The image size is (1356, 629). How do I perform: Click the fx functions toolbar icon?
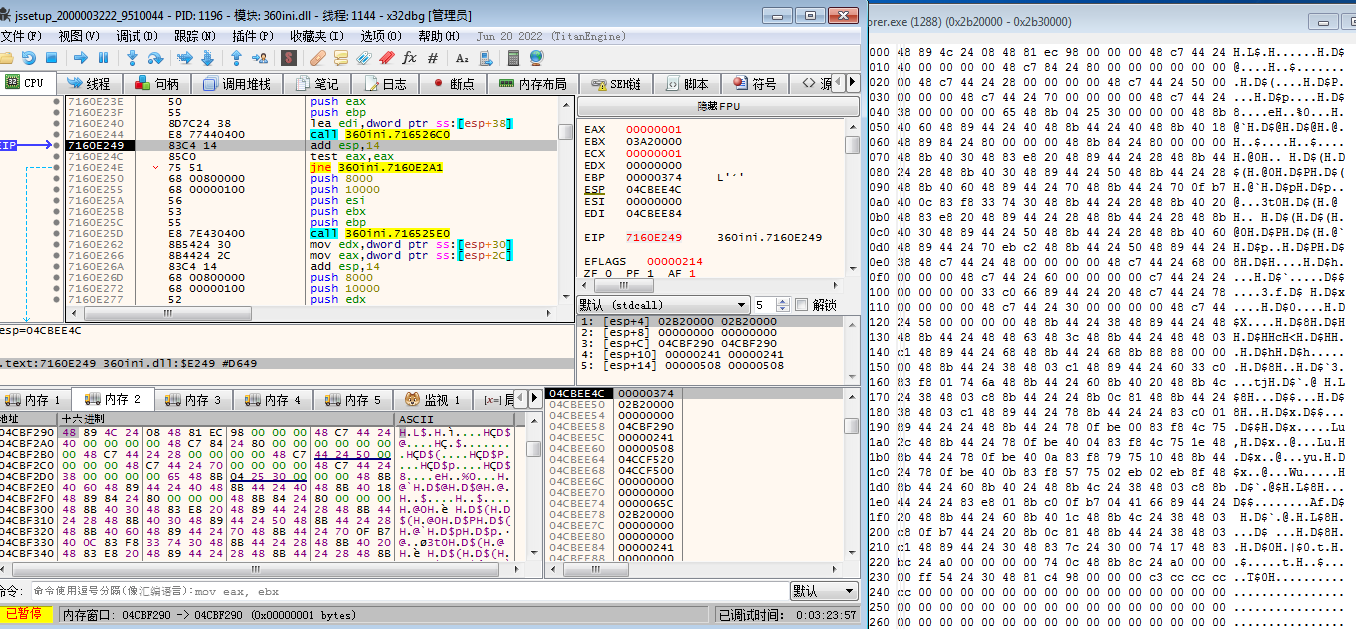tap(409, 58)
